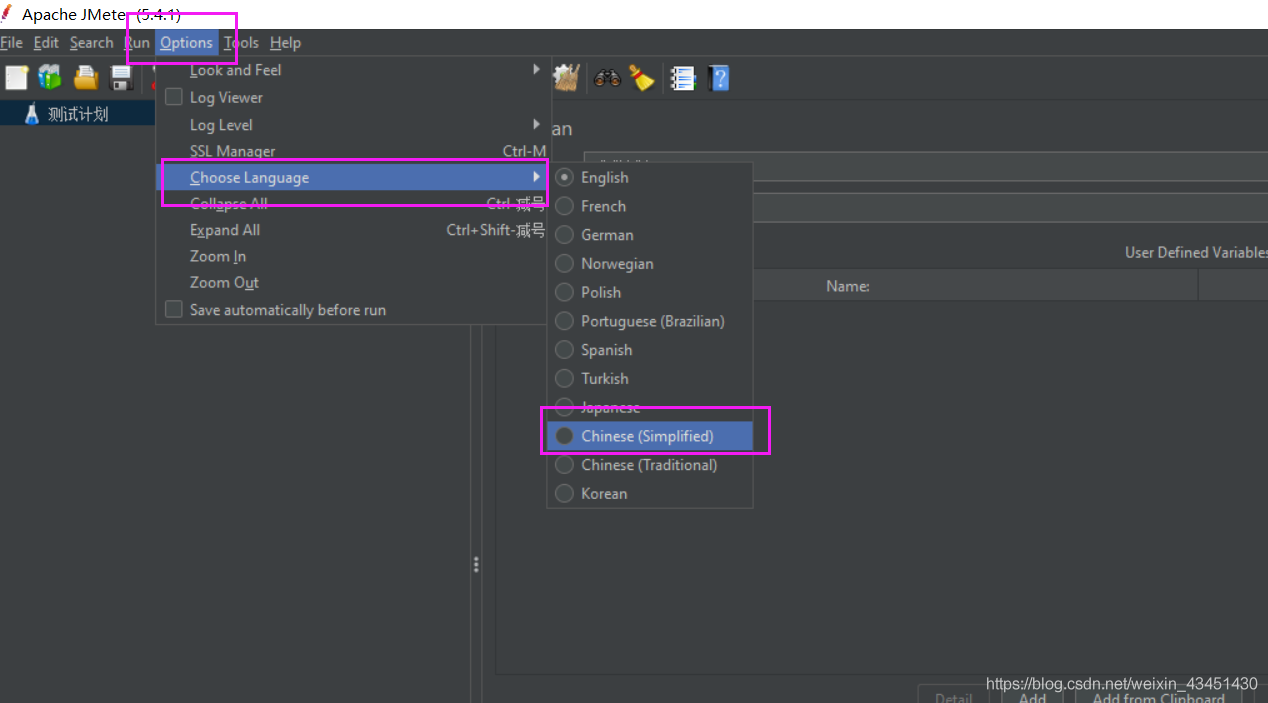The height and width of the screenshot is (703, 1268).
Task: Click the Reset Search broom icon
Action: click(642, 78)
